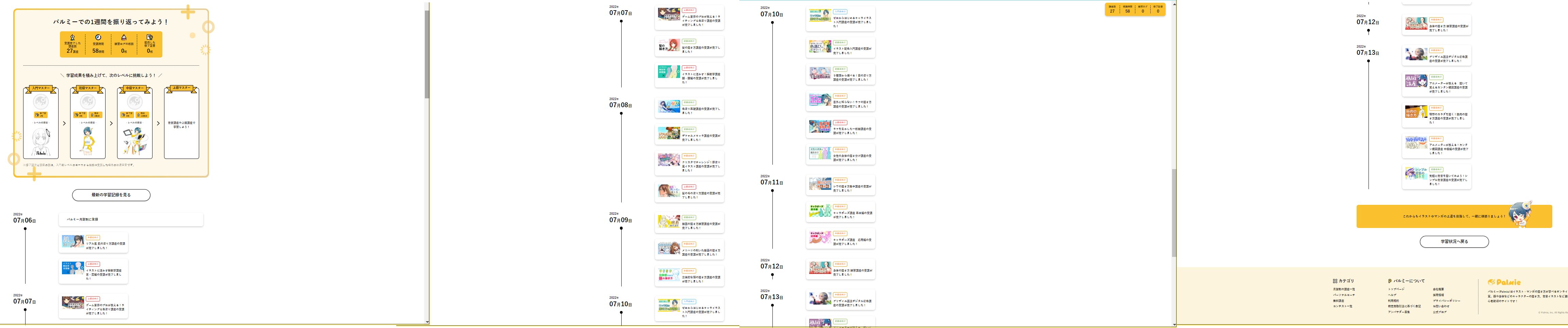
Task: Click the 入門マスター character illustration
Action: 41,142
